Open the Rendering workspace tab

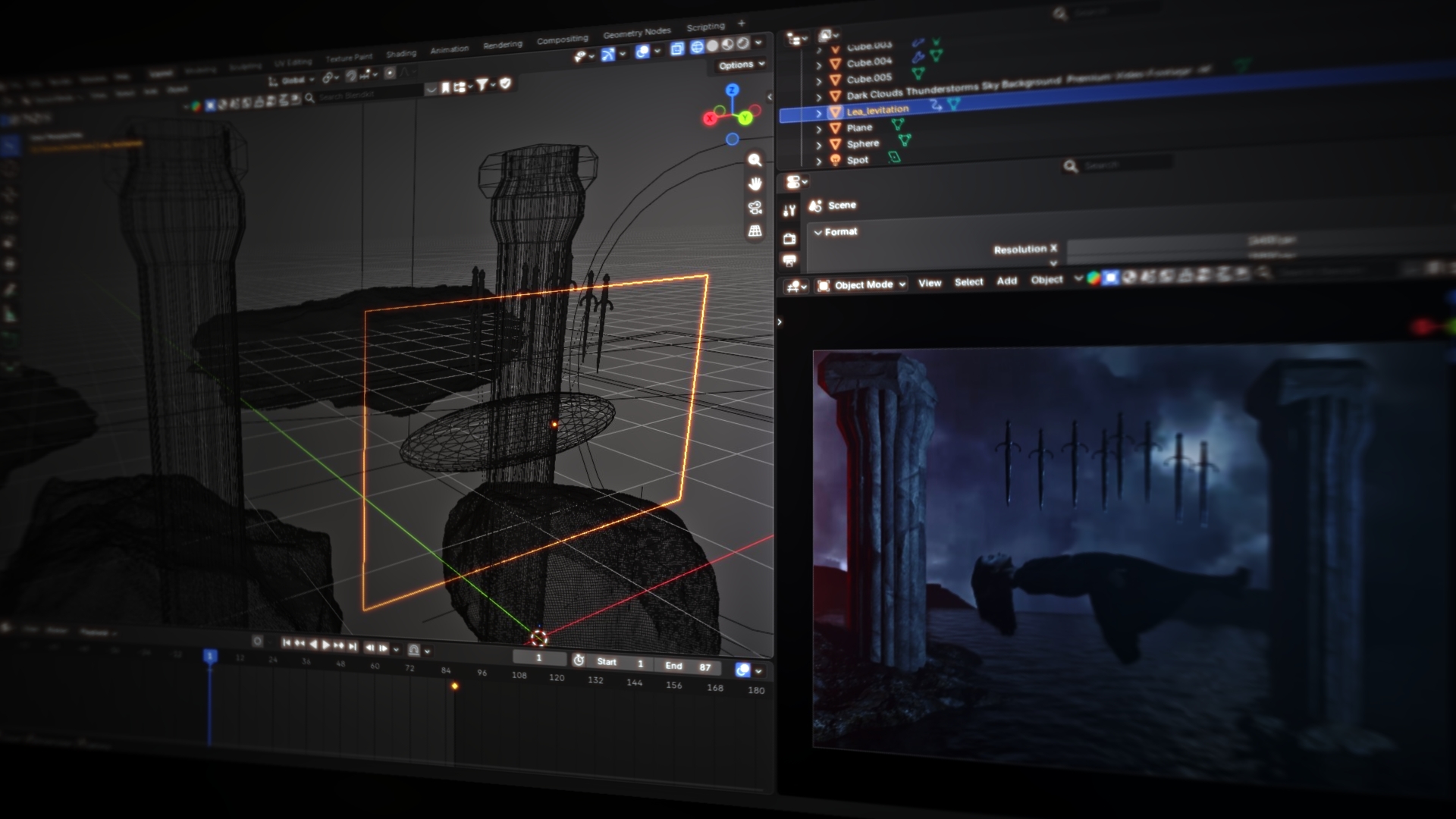tap(503, 45)
